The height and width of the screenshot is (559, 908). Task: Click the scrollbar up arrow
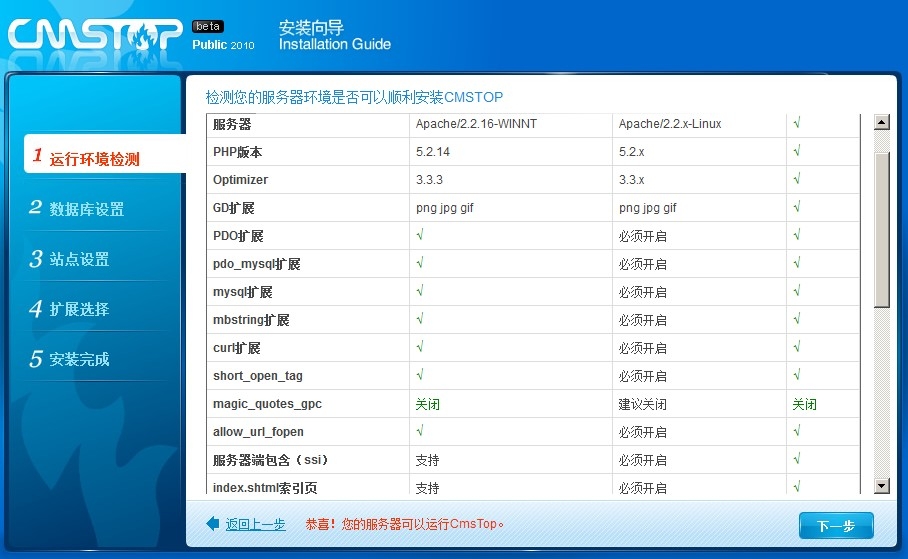(881, 122)
